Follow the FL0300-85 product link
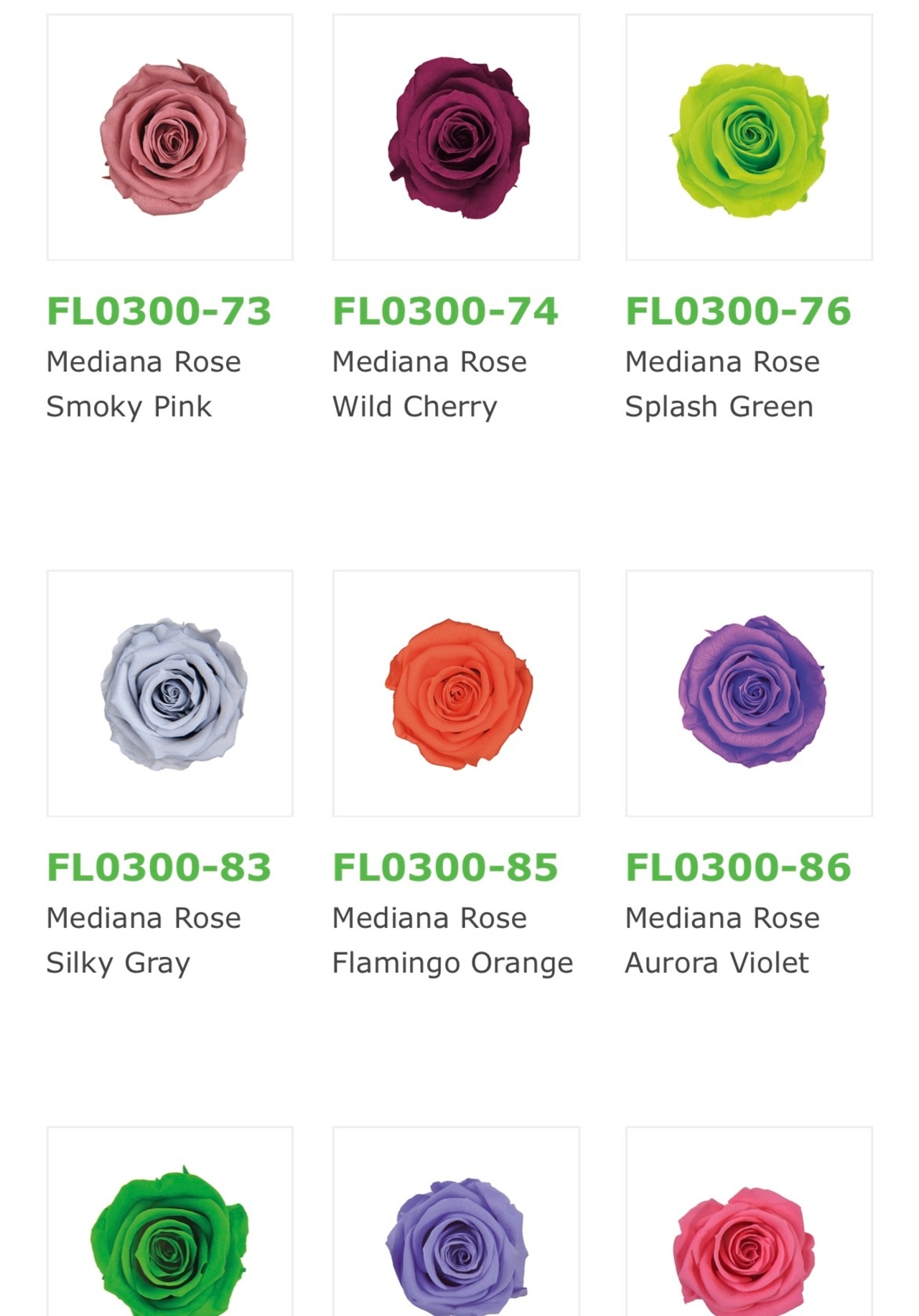The image size is (919, 1316). (445, 867)
